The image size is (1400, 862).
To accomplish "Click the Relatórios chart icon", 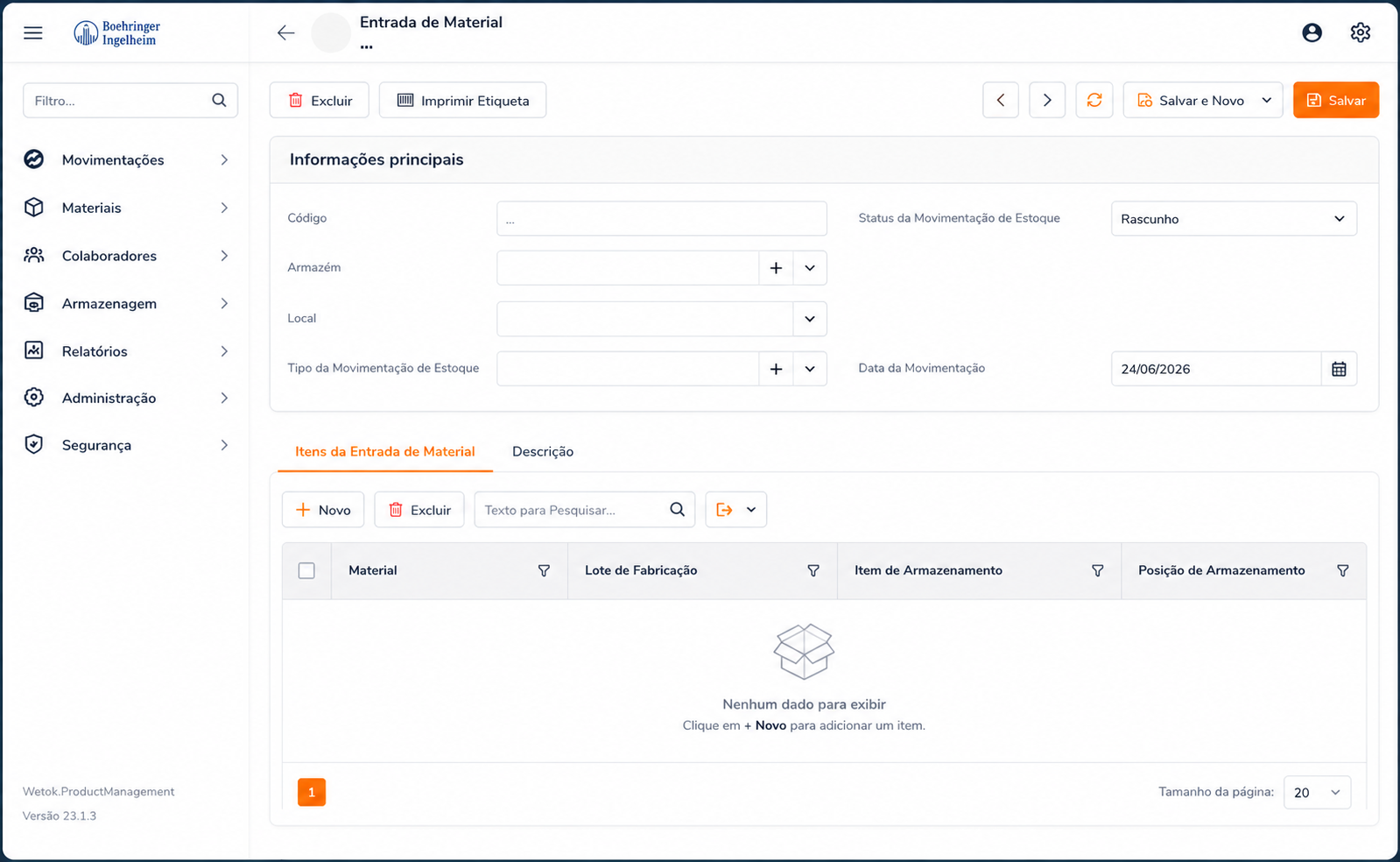I will coord(34,351).
